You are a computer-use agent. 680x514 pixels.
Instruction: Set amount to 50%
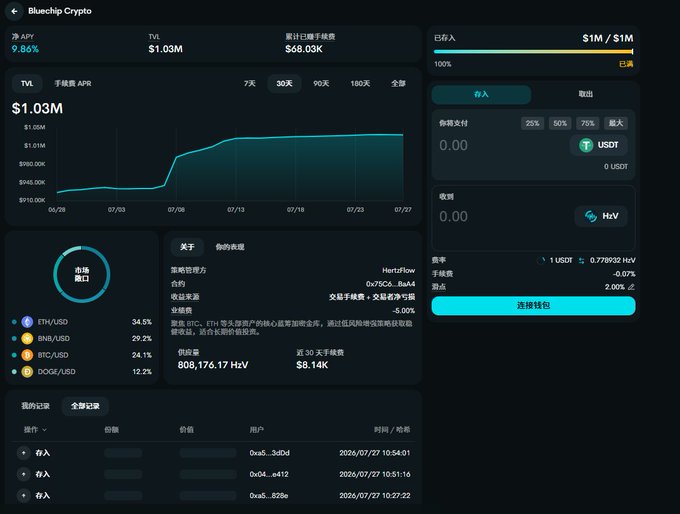(560, 123)
